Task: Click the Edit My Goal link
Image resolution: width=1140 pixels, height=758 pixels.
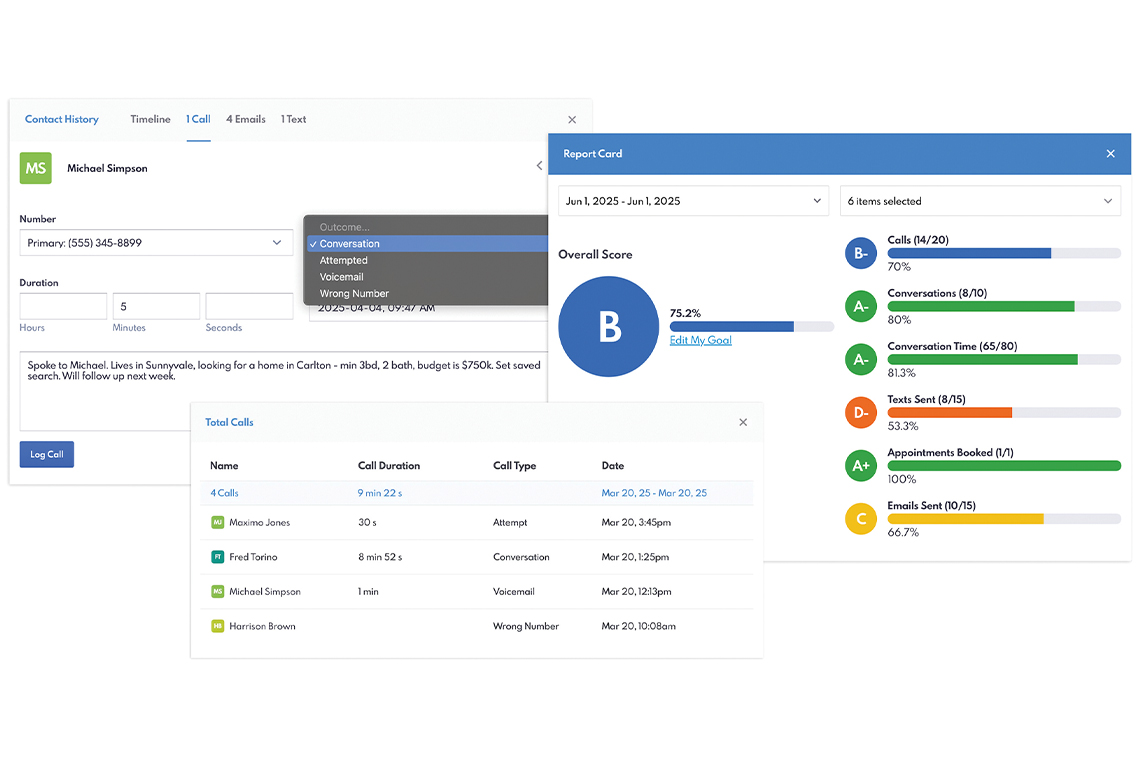Action: [700, 340]
